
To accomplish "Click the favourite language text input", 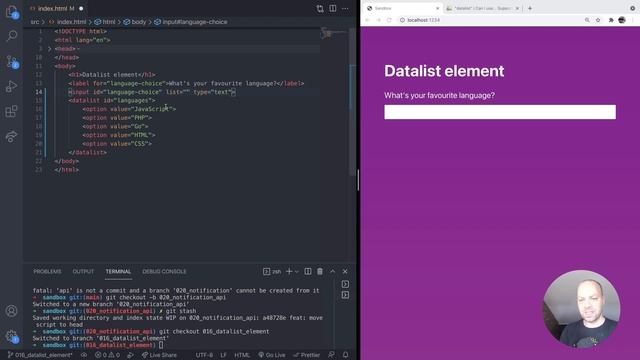I will [x=500, y=112].
